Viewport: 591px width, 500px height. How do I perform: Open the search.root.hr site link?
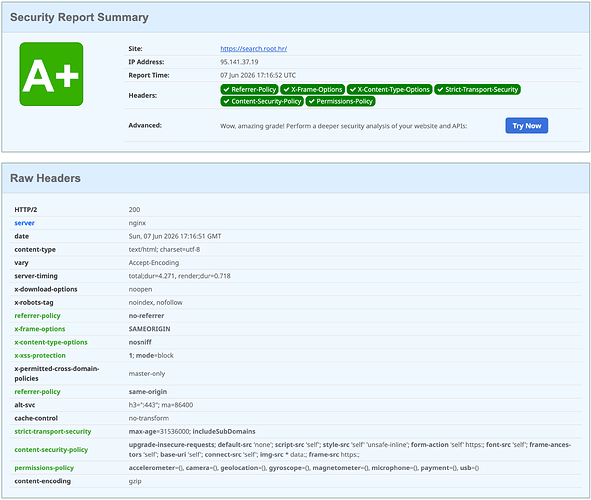253,49
